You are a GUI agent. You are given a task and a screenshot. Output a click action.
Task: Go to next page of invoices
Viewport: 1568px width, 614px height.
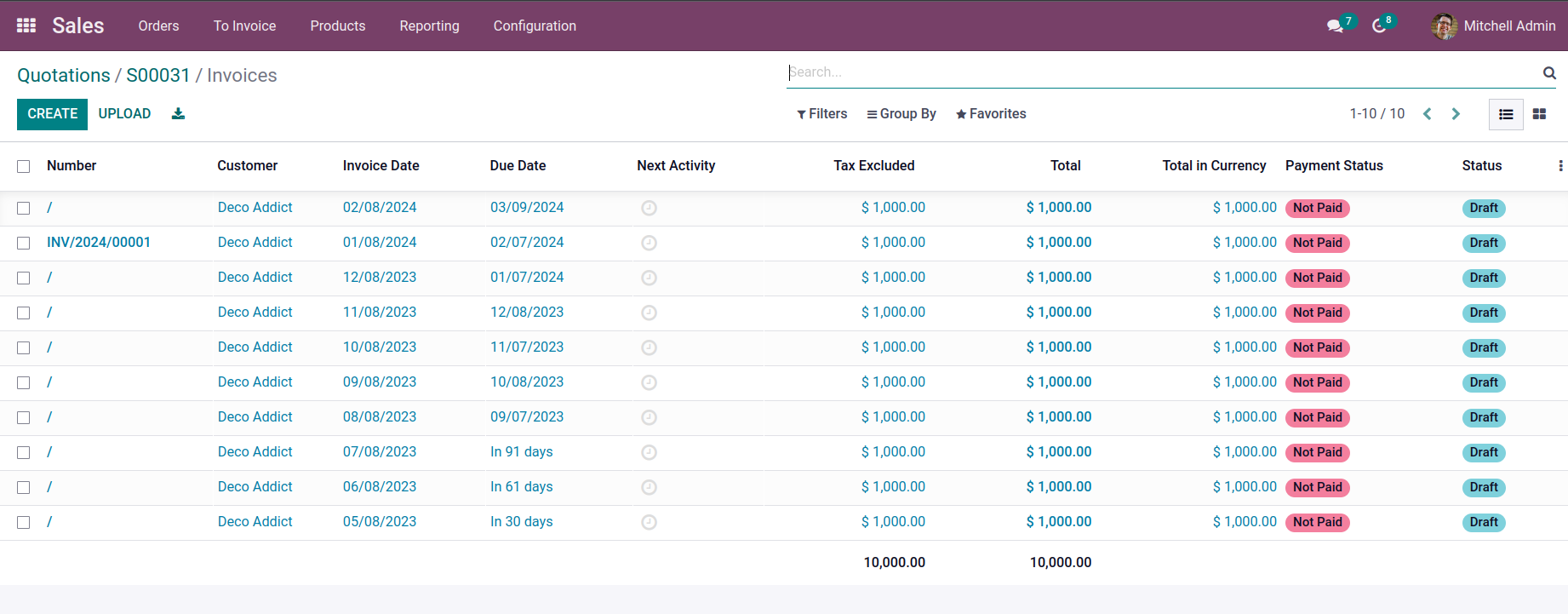click(x=1456, y=114)
